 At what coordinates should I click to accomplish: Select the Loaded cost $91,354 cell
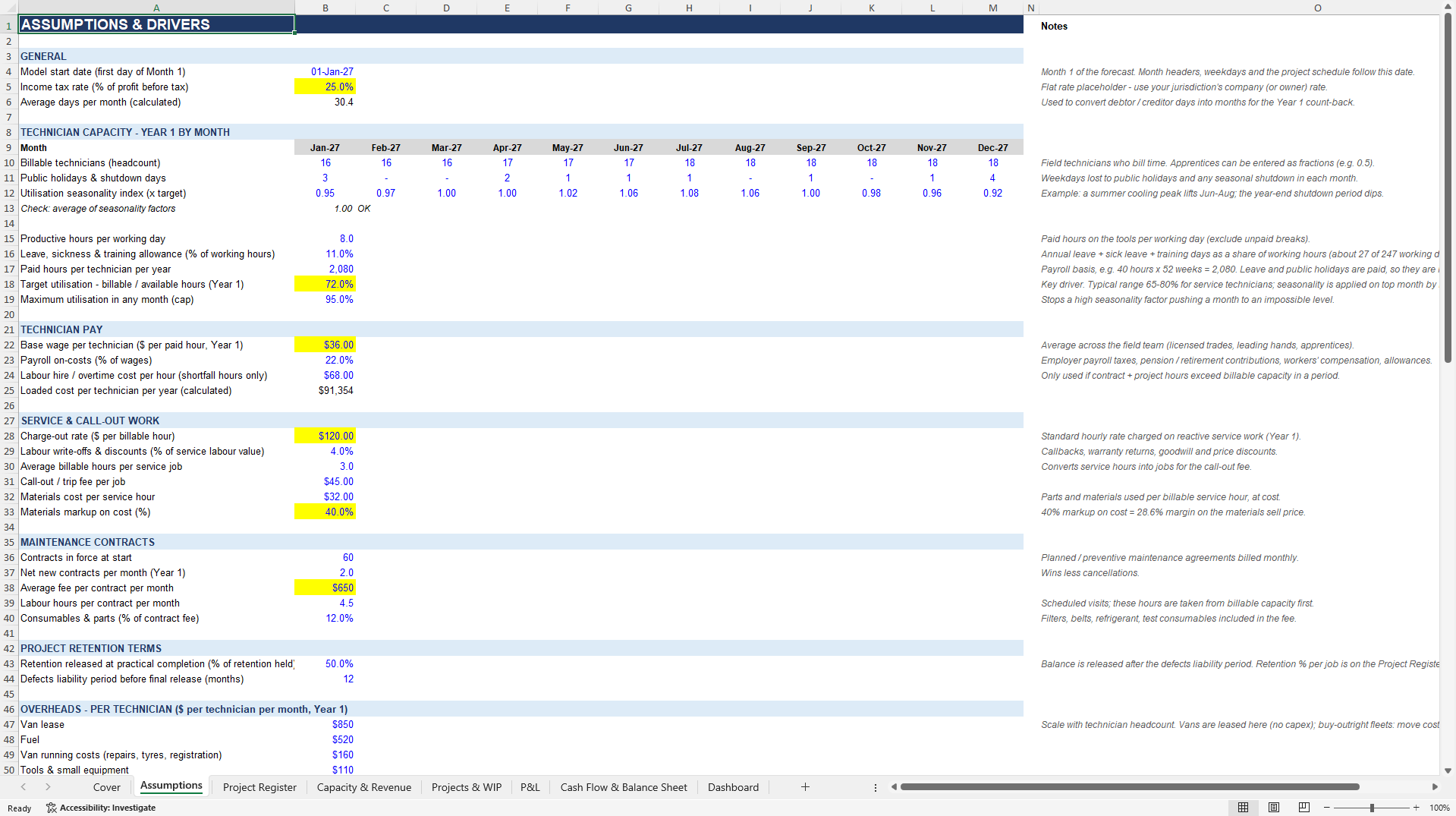click(325, 390)
